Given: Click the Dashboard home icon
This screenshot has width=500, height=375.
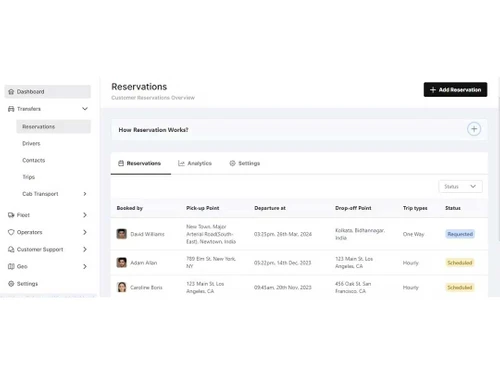Looking at the screenshot, I should click(11, 92).
